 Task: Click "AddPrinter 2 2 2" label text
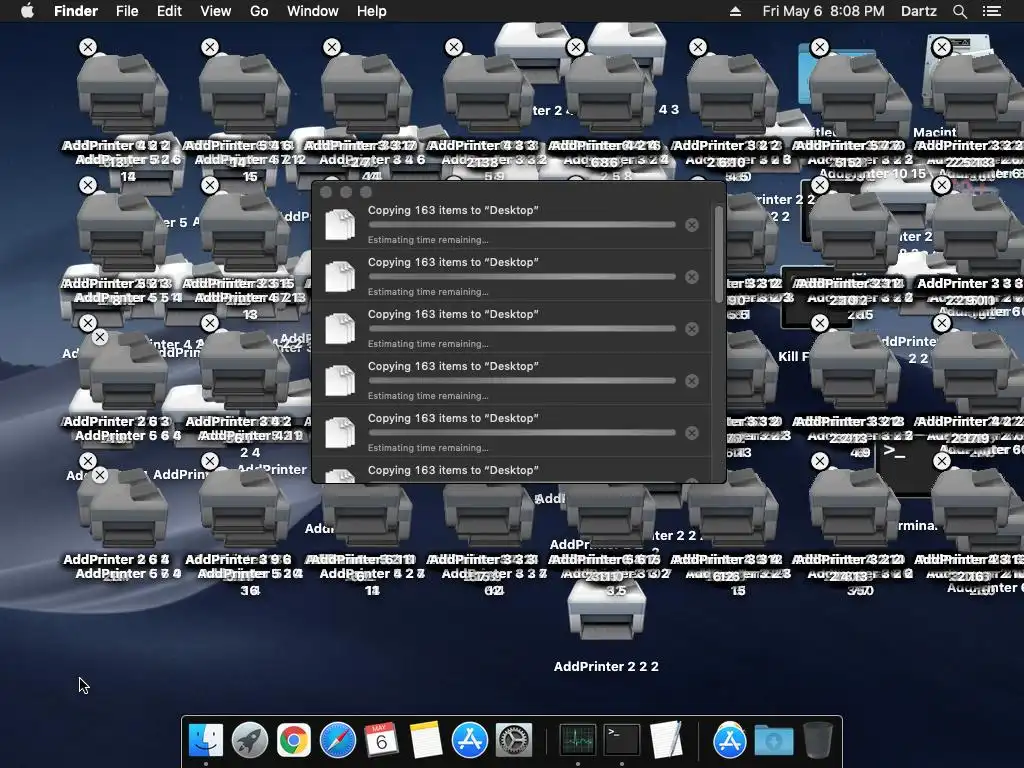pyautogui.click(x=606, y=667)
